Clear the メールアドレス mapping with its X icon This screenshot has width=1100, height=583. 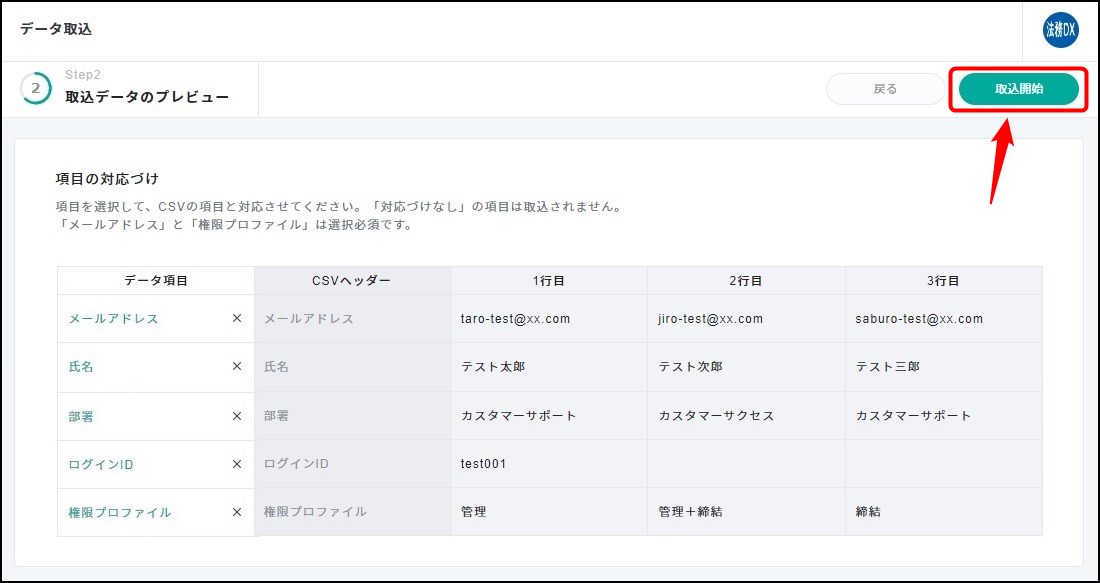coord(237,319)
